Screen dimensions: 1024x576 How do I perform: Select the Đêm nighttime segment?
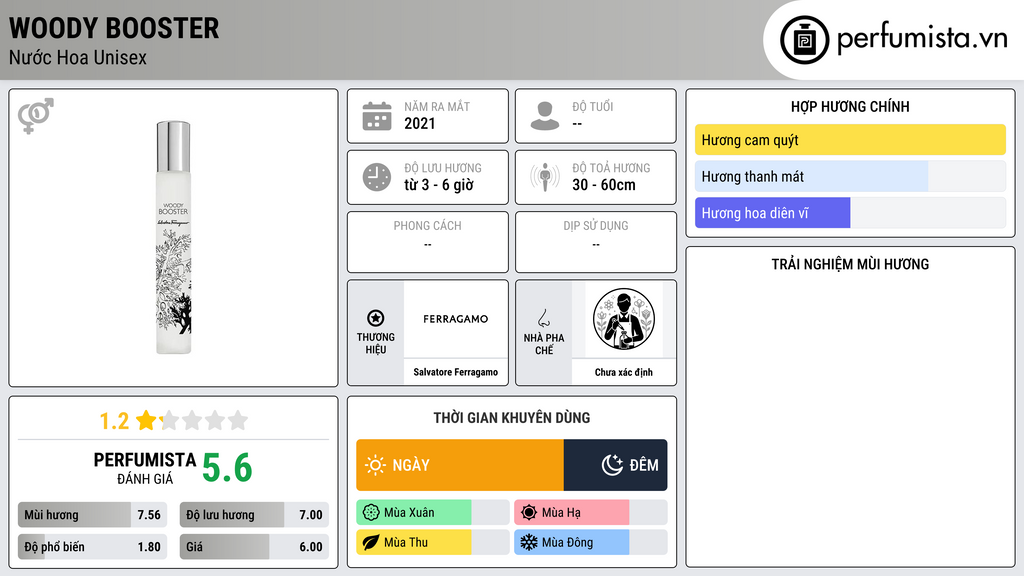point(615,465)
